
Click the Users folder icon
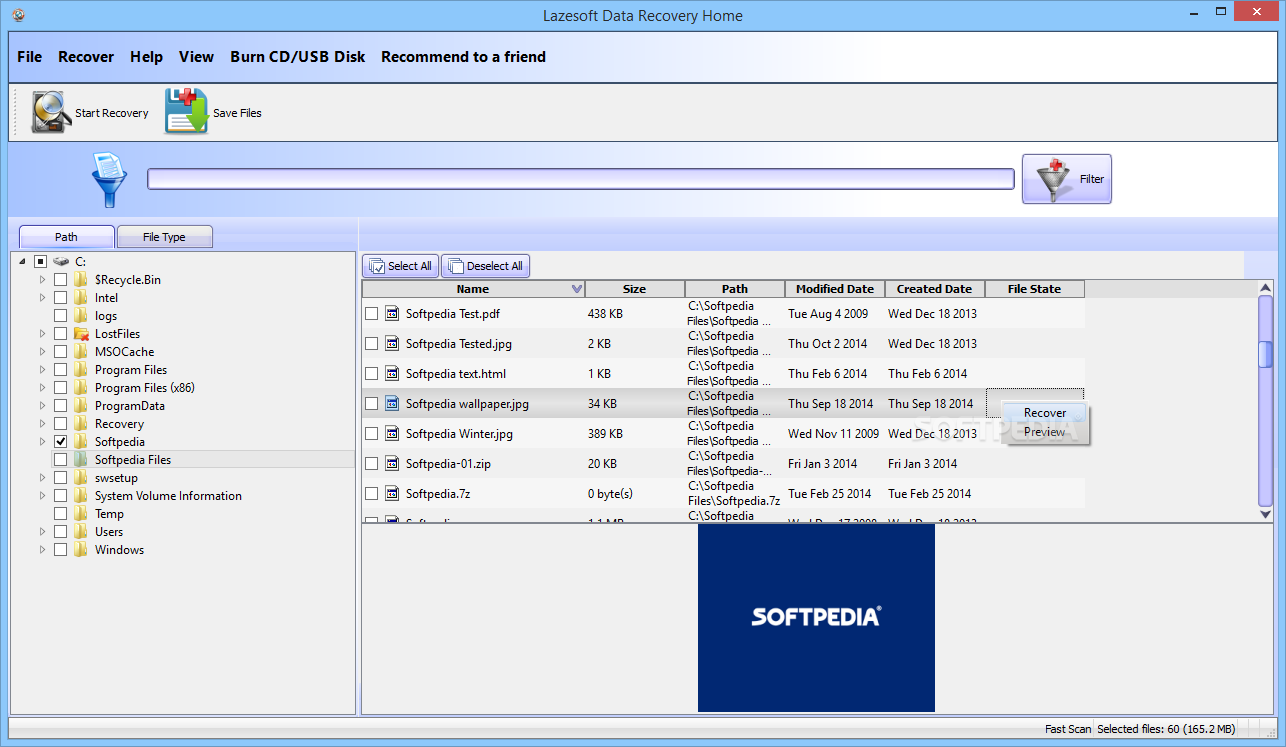(x=81, y=531)
